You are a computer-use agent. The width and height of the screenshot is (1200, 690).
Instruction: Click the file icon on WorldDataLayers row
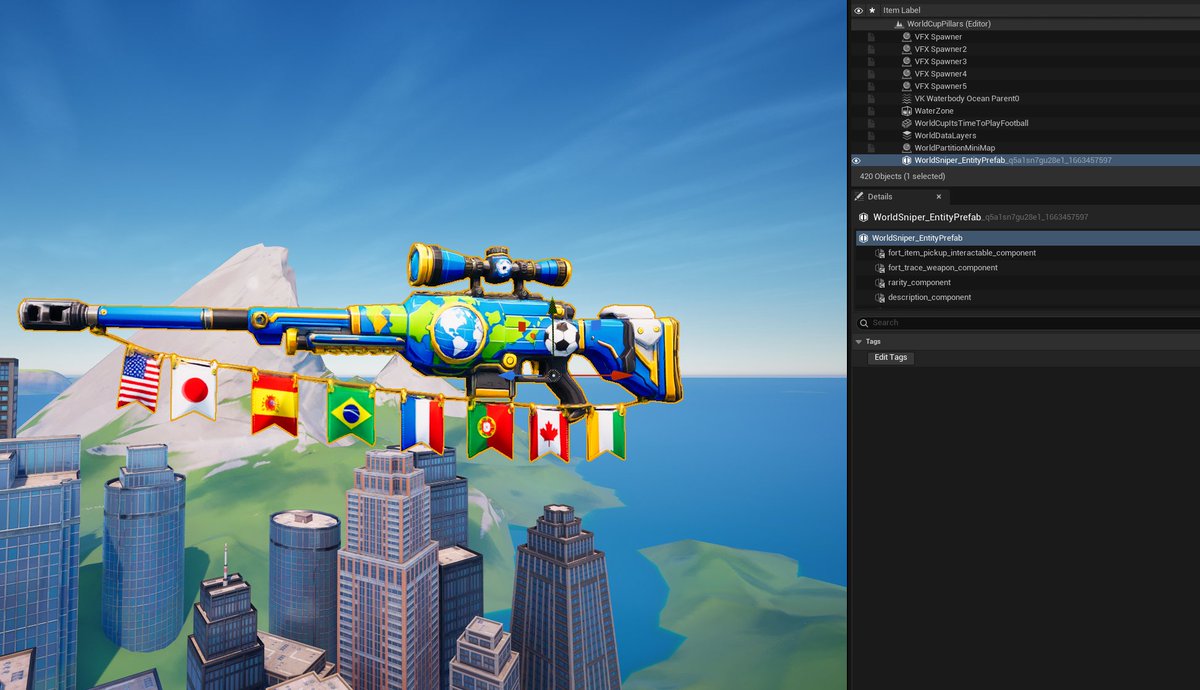tap(871, 135)
